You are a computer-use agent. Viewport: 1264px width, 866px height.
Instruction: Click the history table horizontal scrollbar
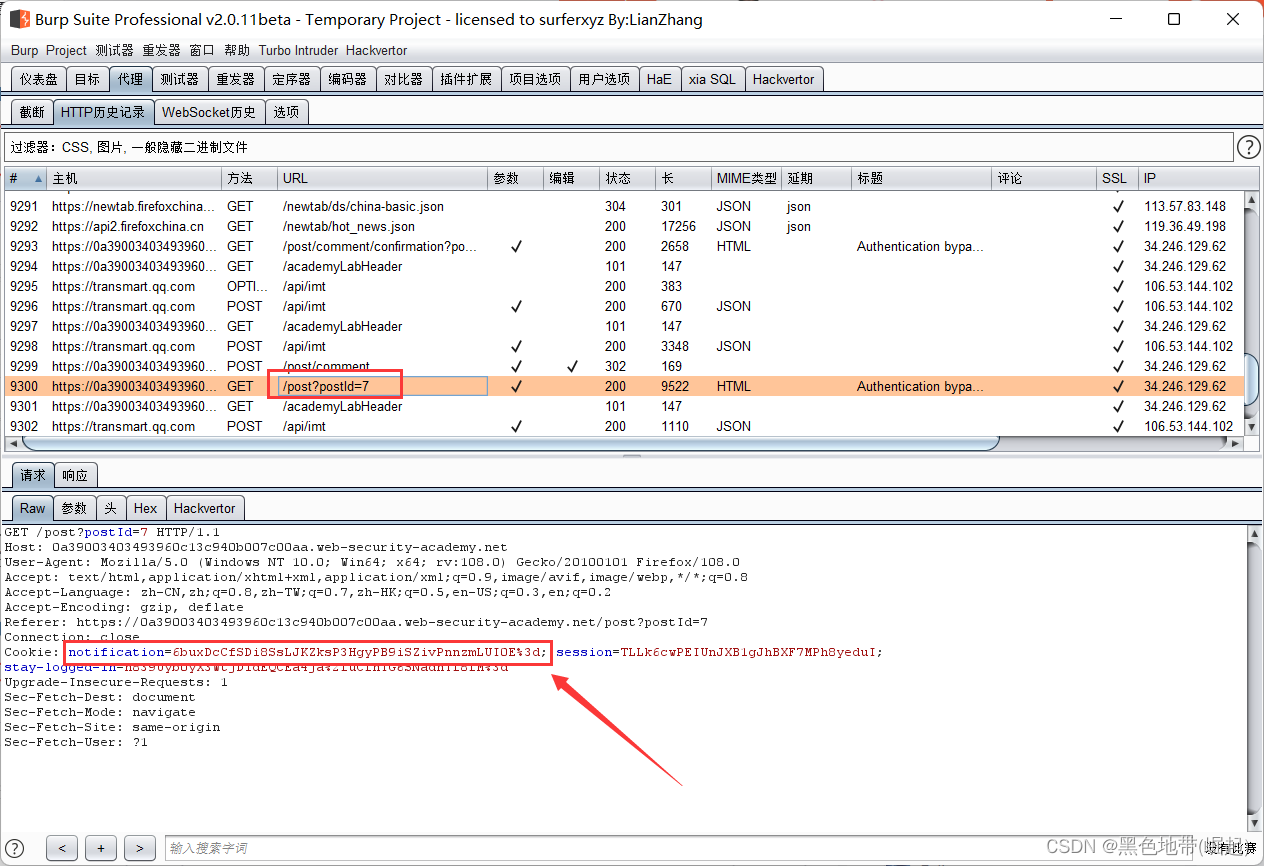[x=510, y=443]
